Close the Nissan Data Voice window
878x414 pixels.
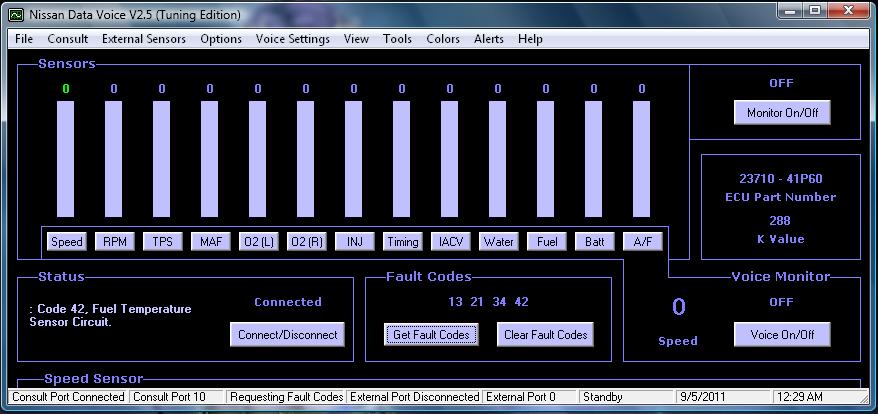(847, 10)
